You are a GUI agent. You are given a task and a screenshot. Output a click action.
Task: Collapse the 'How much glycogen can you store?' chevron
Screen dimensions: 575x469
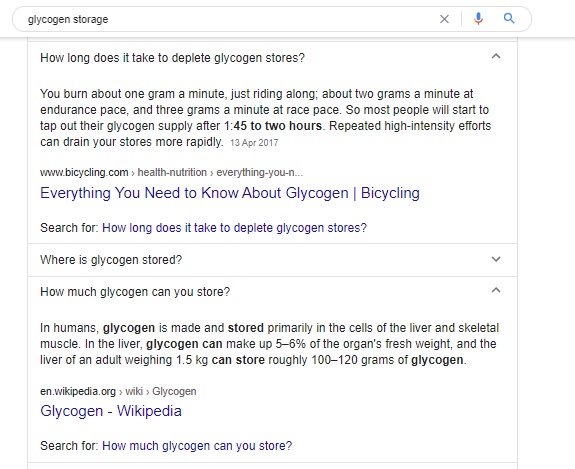(x=496, y=290)
